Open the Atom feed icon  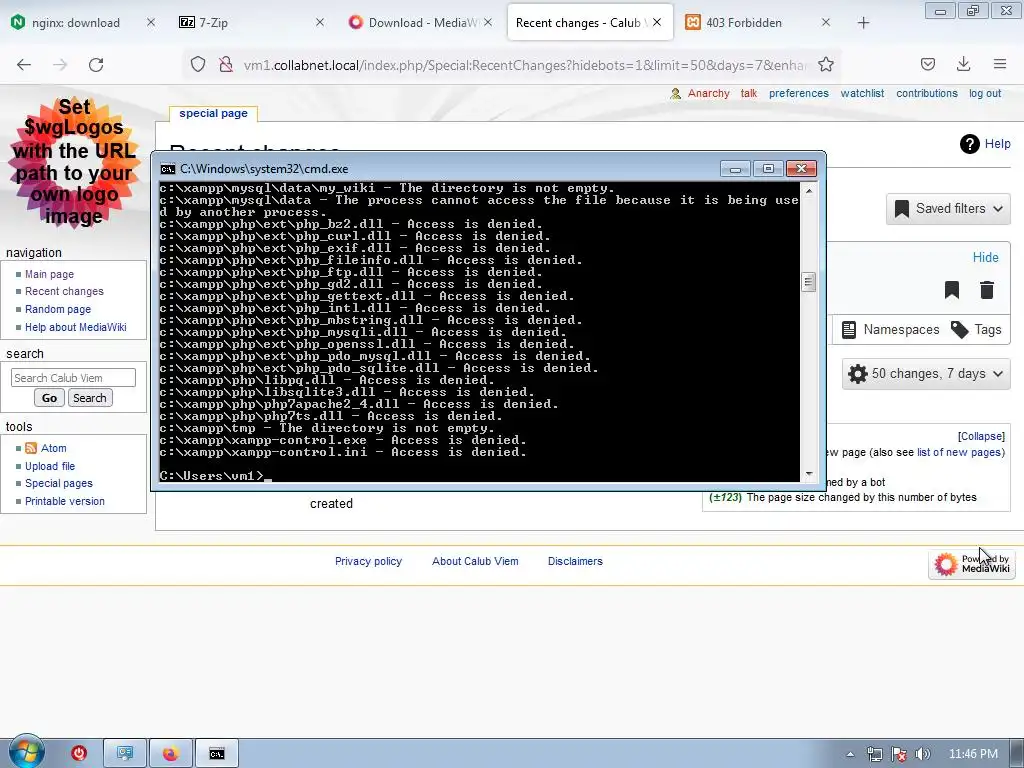coord(31,448)
